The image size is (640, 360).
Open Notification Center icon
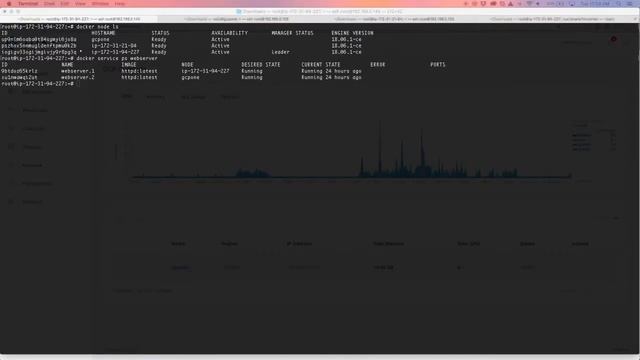(630, 4)
